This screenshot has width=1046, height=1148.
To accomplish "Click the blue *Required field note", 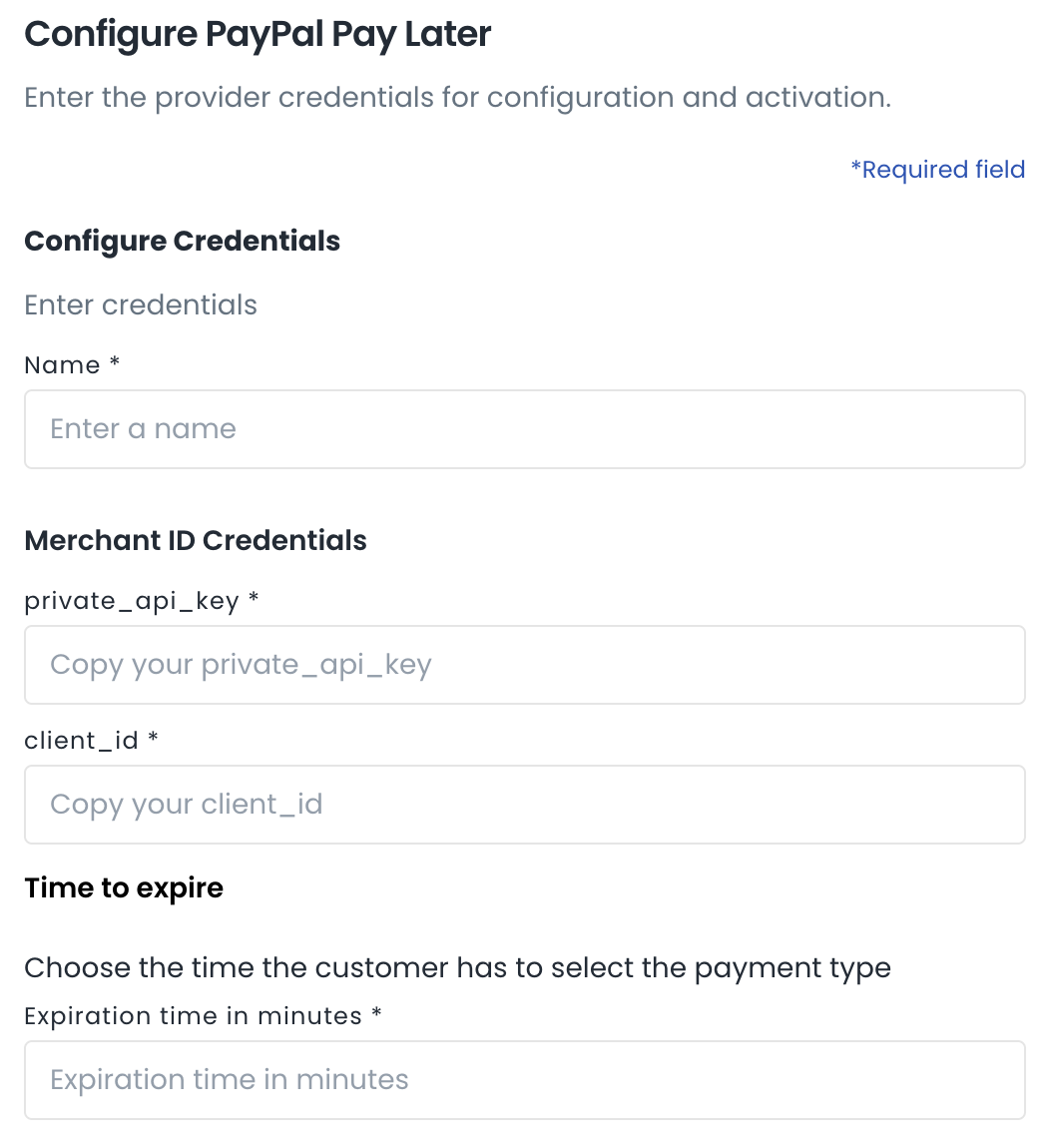I will point(937,170).
